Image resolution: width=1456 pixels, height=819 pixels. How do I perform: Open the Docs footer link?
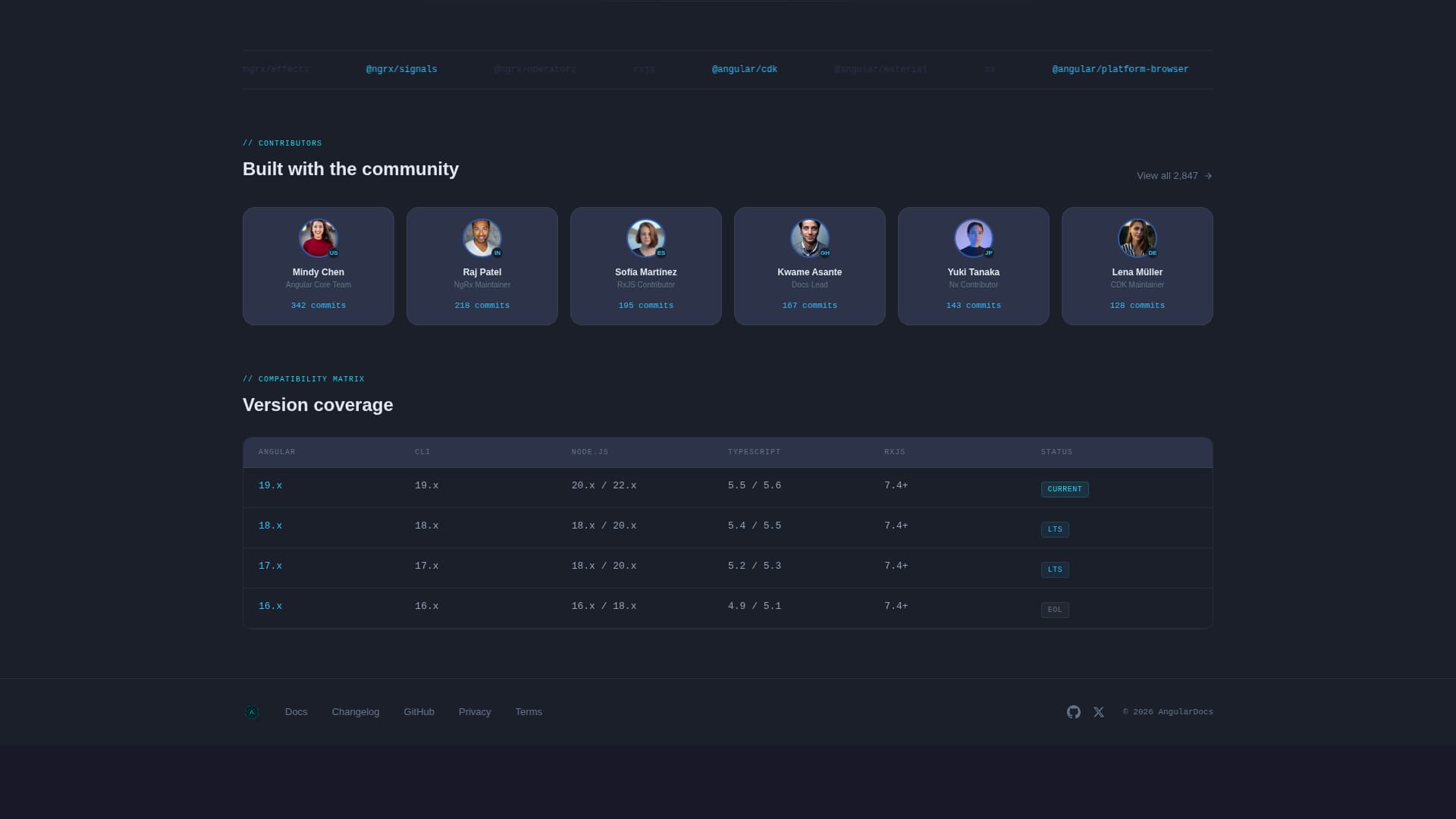[296, 712]
